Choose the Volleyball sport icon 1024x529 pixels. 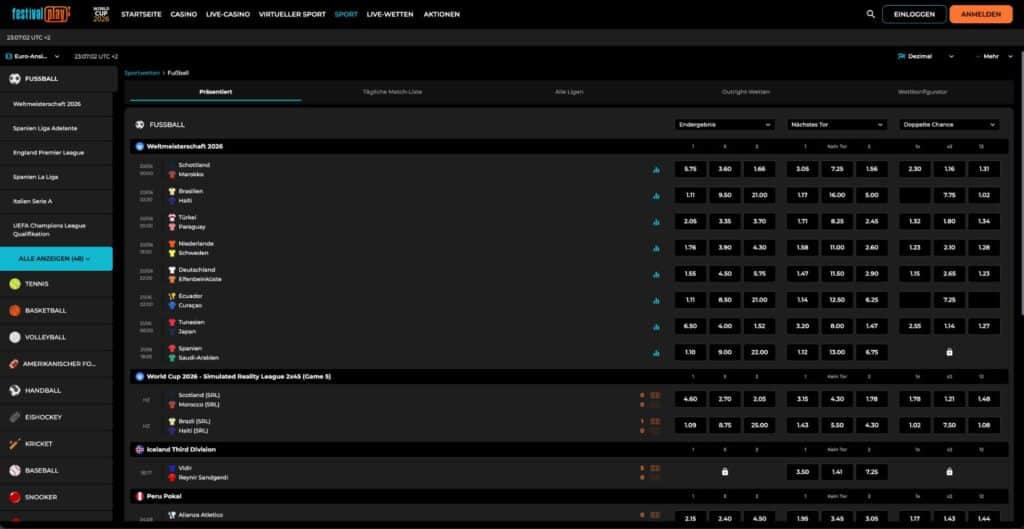pos(14,337)
